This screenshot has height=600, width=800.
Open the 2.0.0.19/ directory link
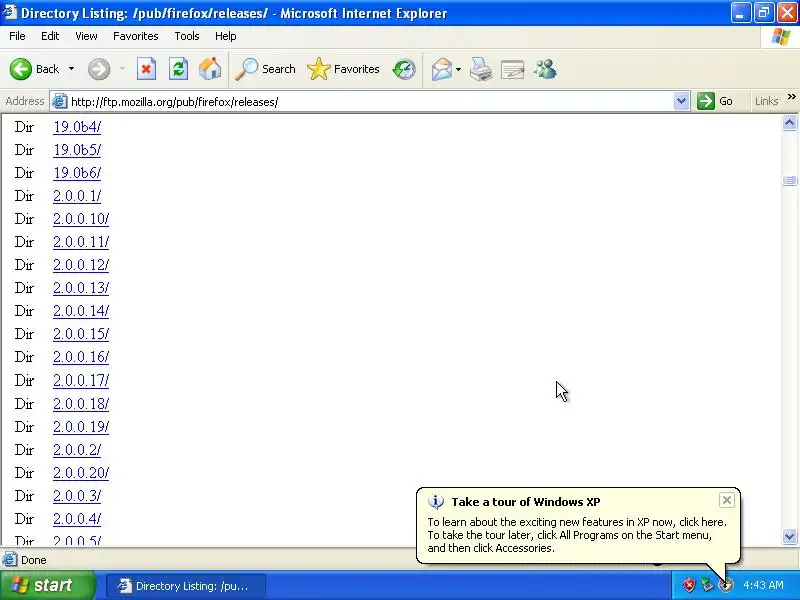coord(81,427)
